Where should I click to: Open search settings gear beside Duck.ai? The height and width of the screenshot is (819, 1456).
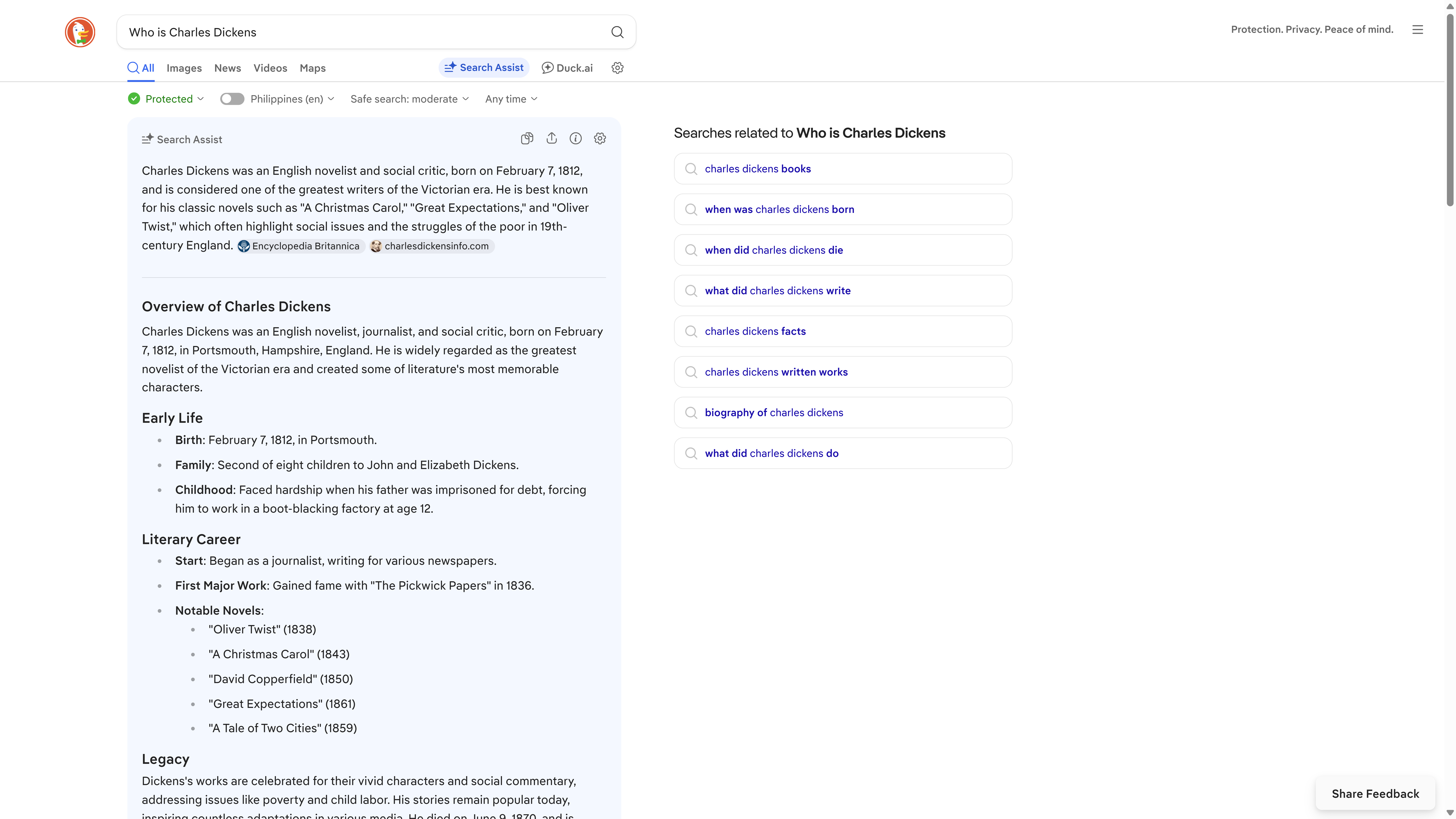[x=617, y=68]
